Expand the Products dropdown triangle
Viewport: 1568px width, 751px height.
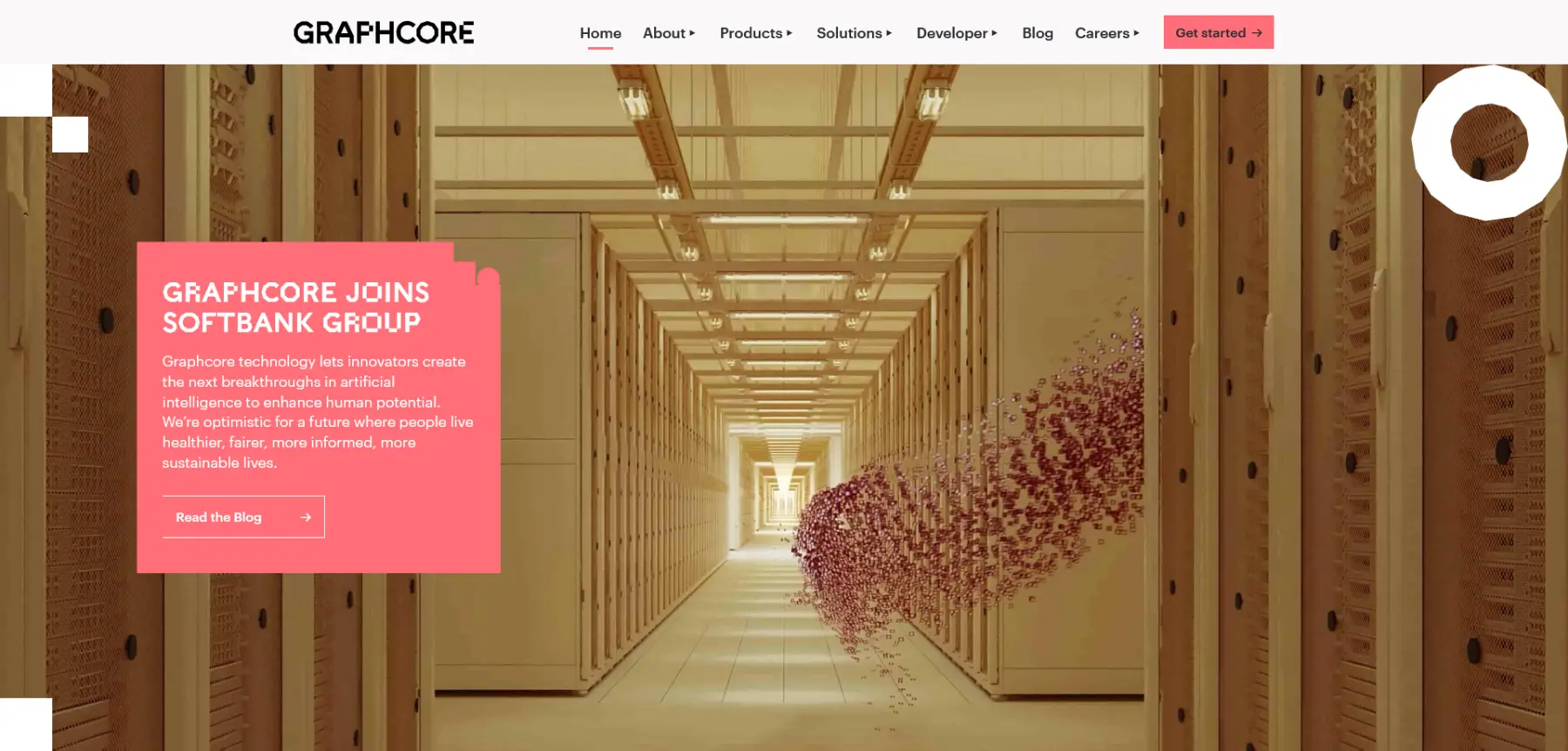[789, 33]
